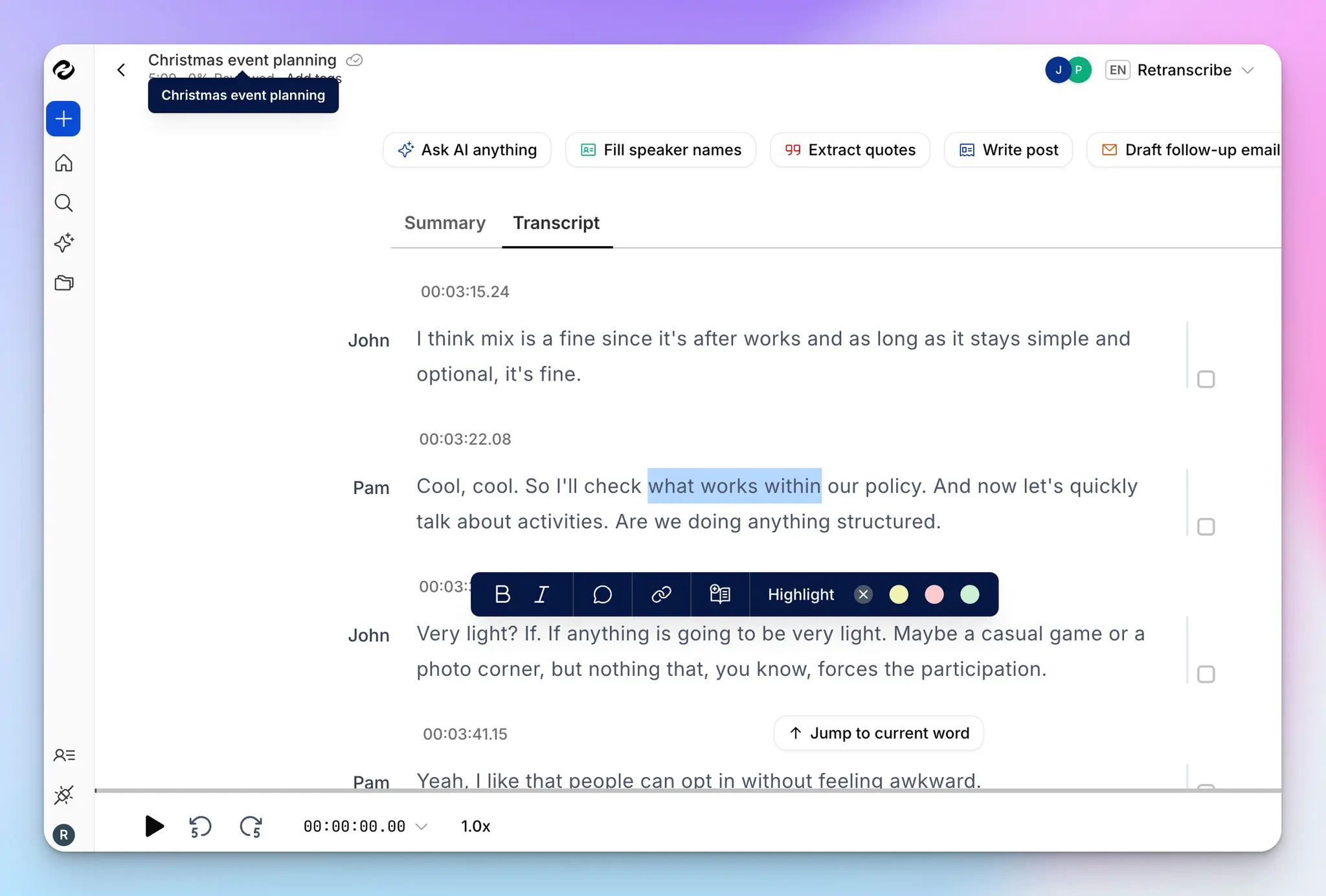Open Home from the sidebar
This screenshot has width=1326, height=896.
(63, 163)
